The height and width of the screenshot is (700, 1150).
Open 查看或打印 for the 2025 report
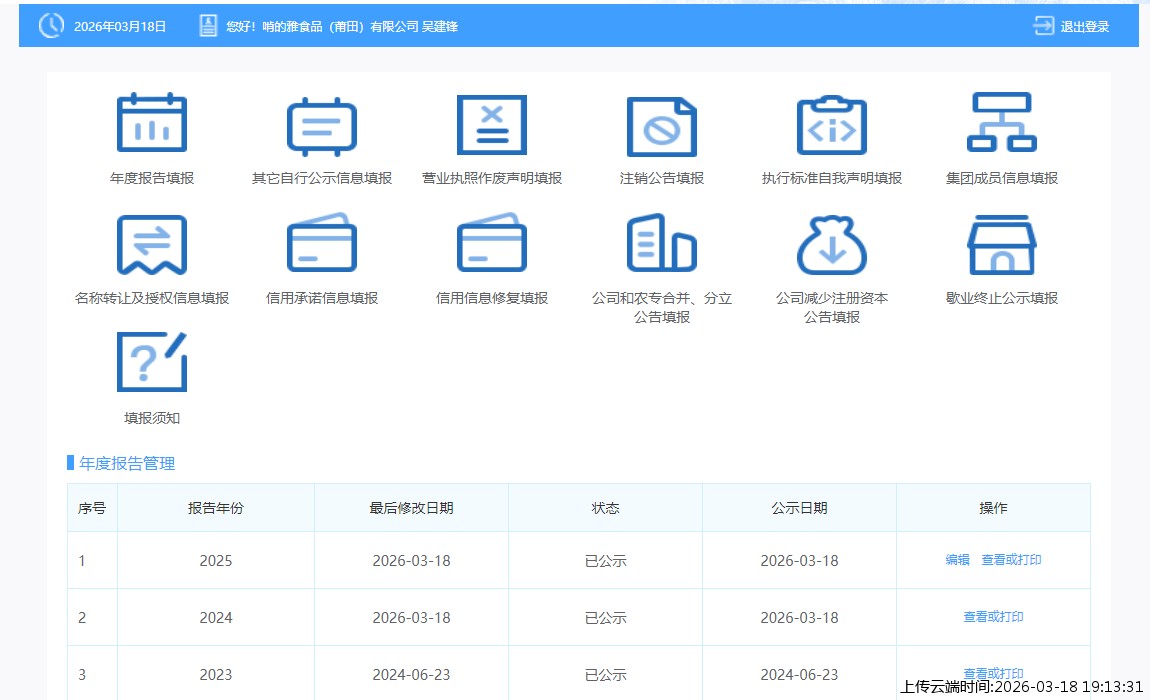point(1011,560)
